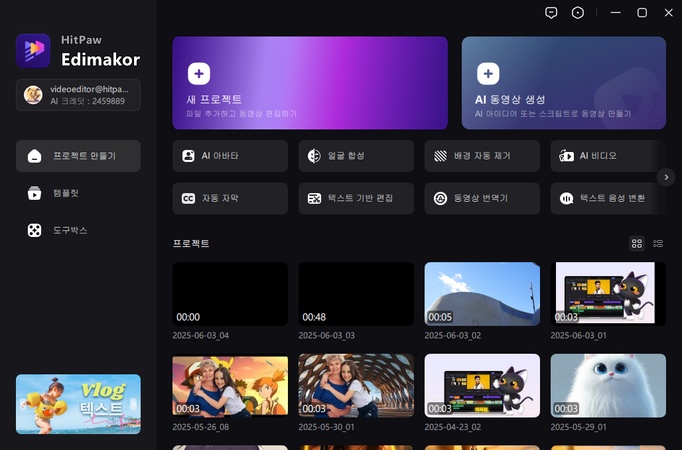Screen dimensions: 682x450
Task: Open project thumbnail 2025-04-23_02
Action: click(x=482, y=385)
